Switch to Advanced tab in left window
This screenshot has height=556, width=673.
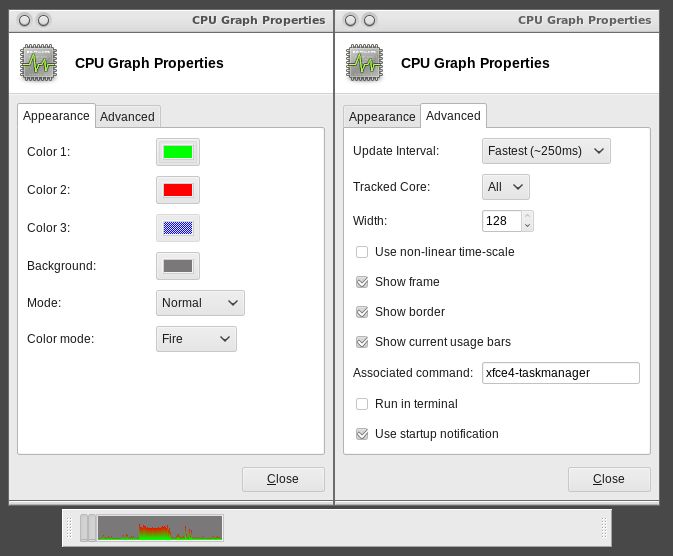pyautogui.click(x=127, y=116)
